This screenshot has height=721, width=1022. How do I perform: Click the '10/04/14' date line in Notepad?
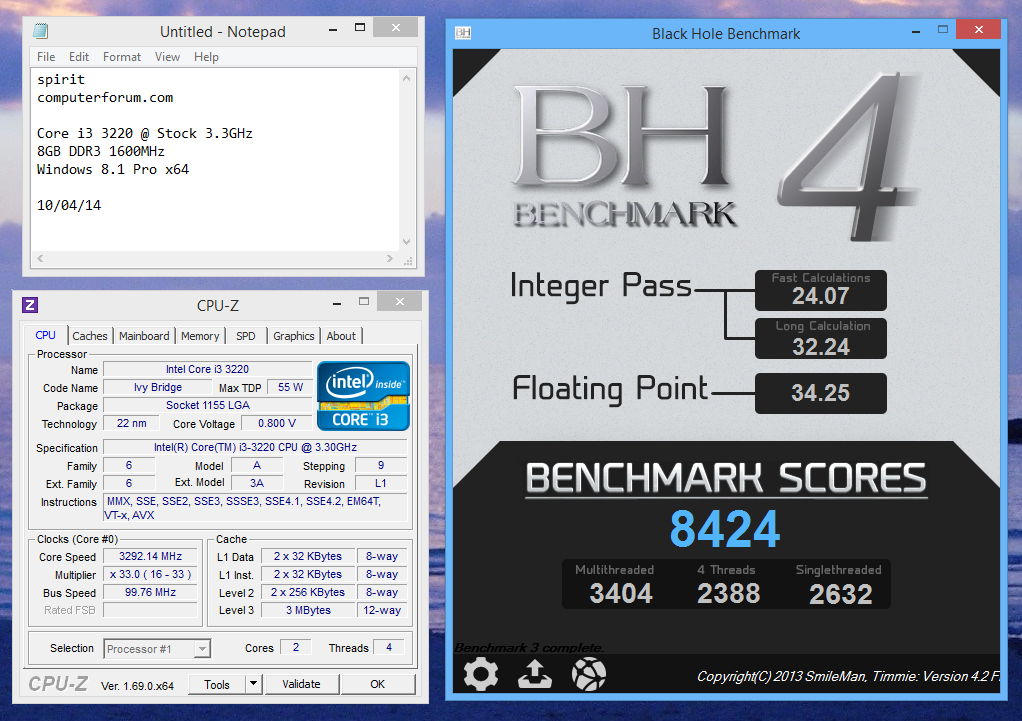(x=69, y=205)
